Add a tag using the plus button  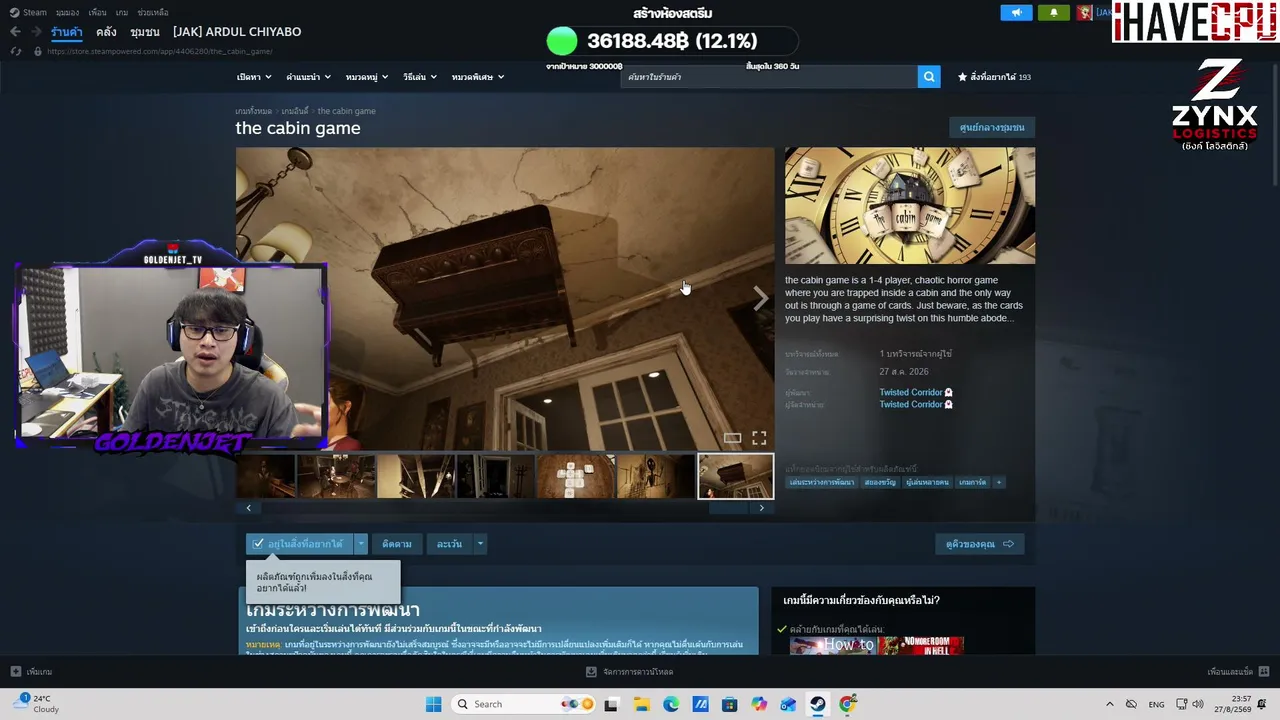click(998, 482)
